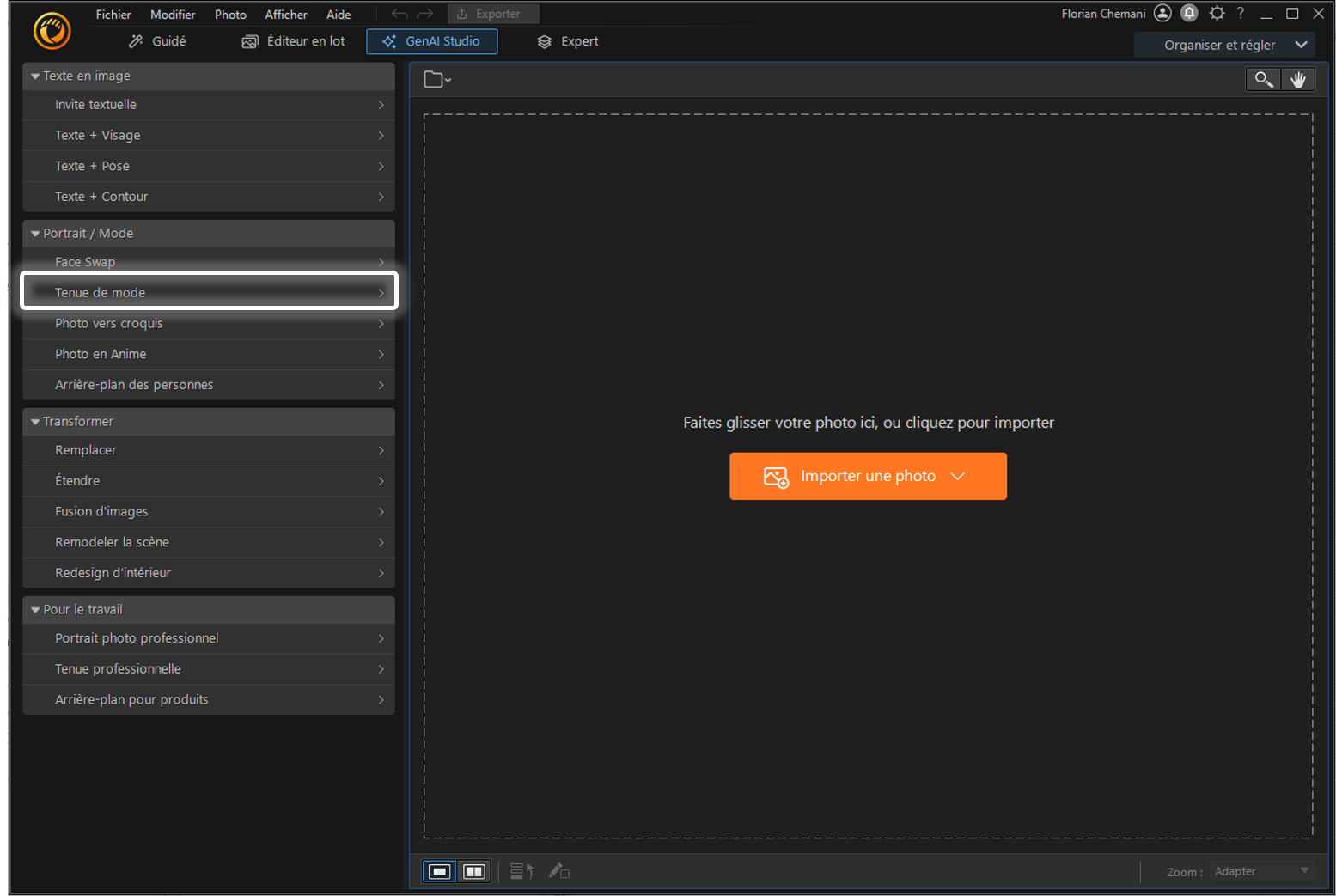Collapse the Transformer section
This screenshot has width=1336, height=896.
(35, 422)
